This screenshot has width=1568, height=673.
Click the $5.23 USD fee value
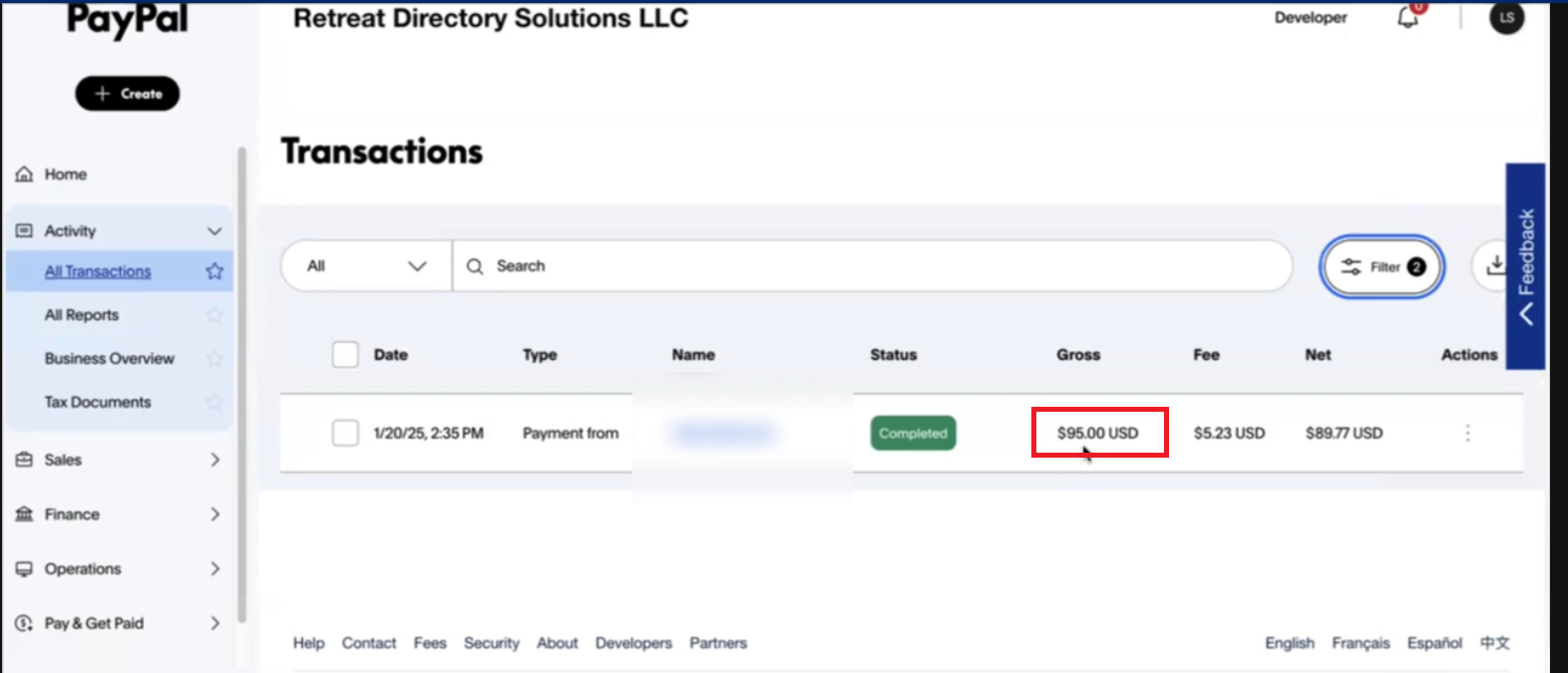click(x=1229, y=433)
